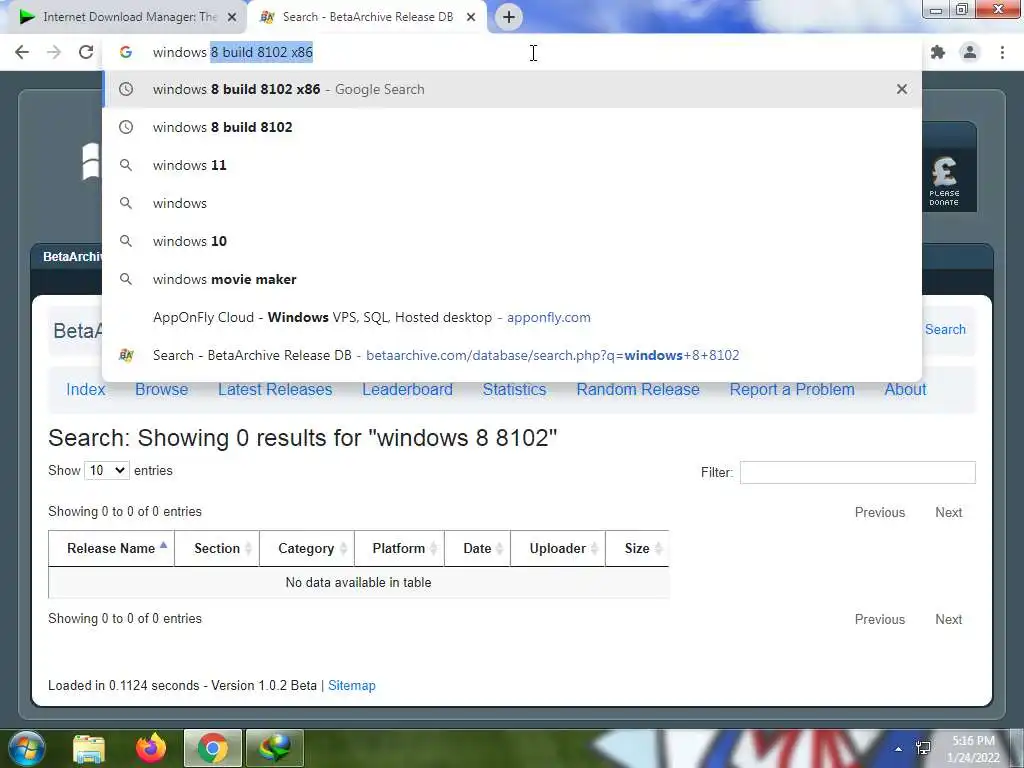This screenshot has height=768, width=1024.
Task: Choose the 'windows 11' suggestion
Action: [x=512, y=165]
